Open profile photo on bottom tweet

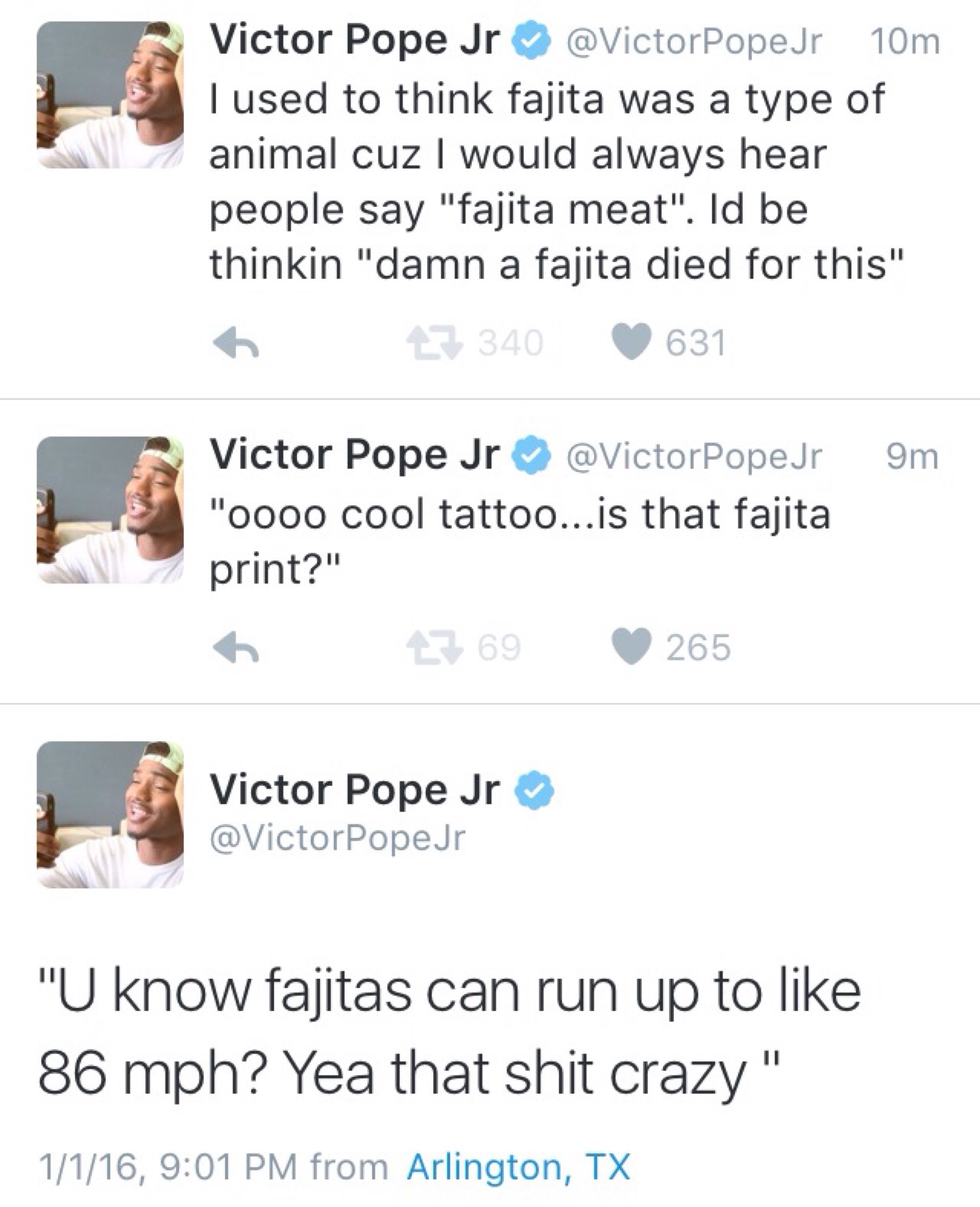click(110, 815)
